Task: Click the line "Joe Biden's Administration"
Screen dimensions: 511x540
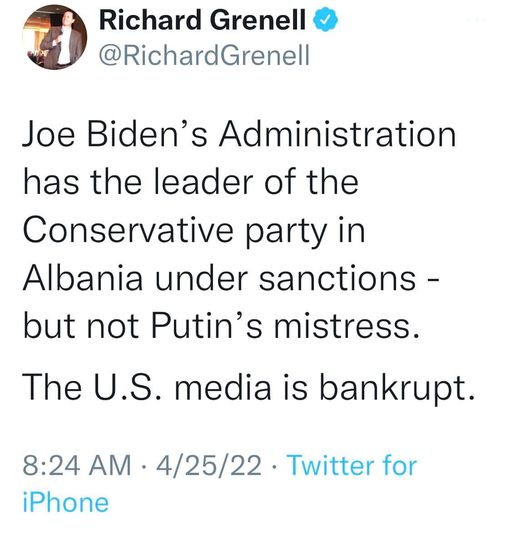Action: point(240,135)
